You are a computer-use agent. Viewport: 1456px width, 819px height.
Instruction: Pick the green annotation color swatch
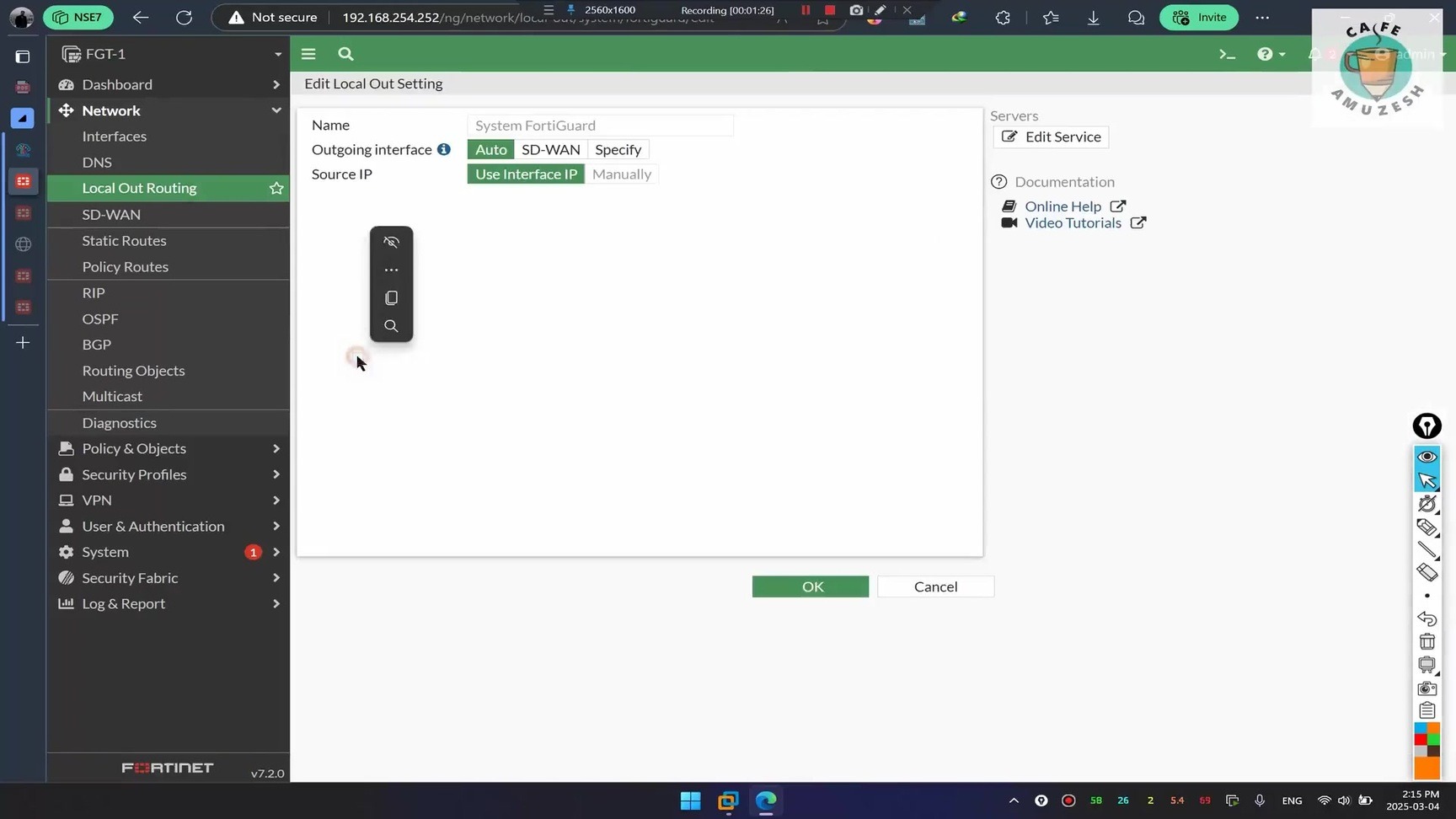[1433, 740]
